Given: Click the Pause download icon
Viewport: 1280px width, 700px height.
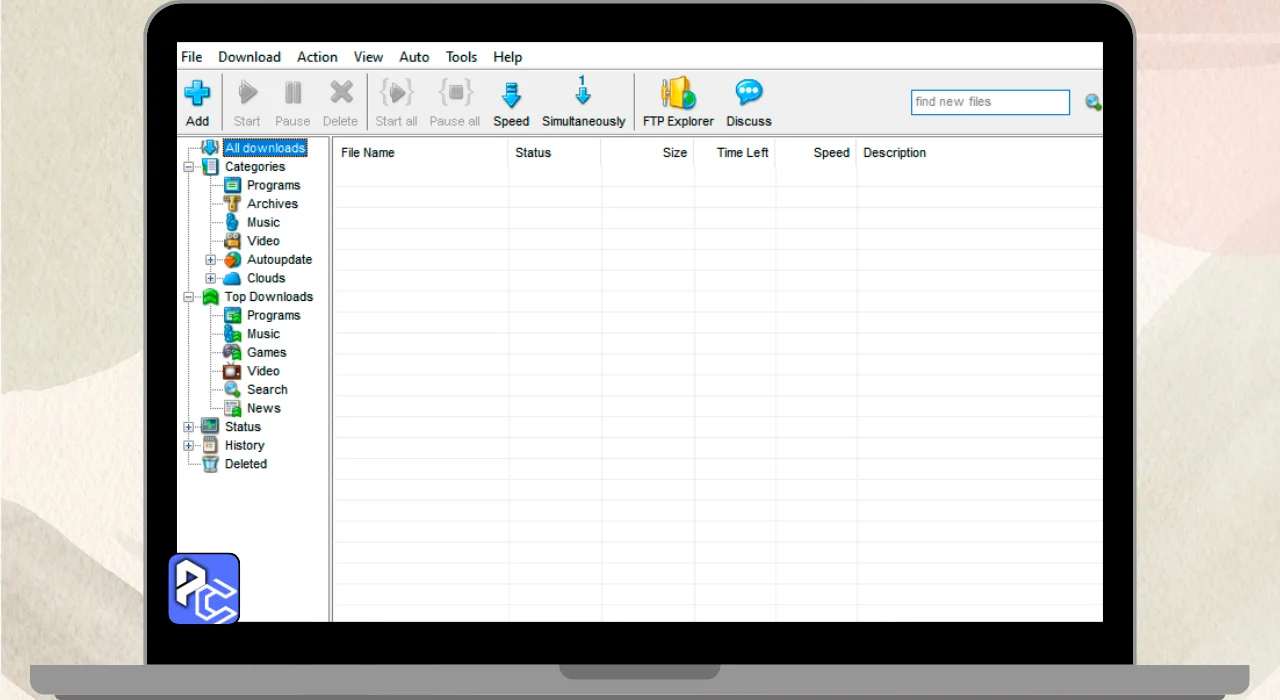Looking at the screenshot, I should [293, 93].
